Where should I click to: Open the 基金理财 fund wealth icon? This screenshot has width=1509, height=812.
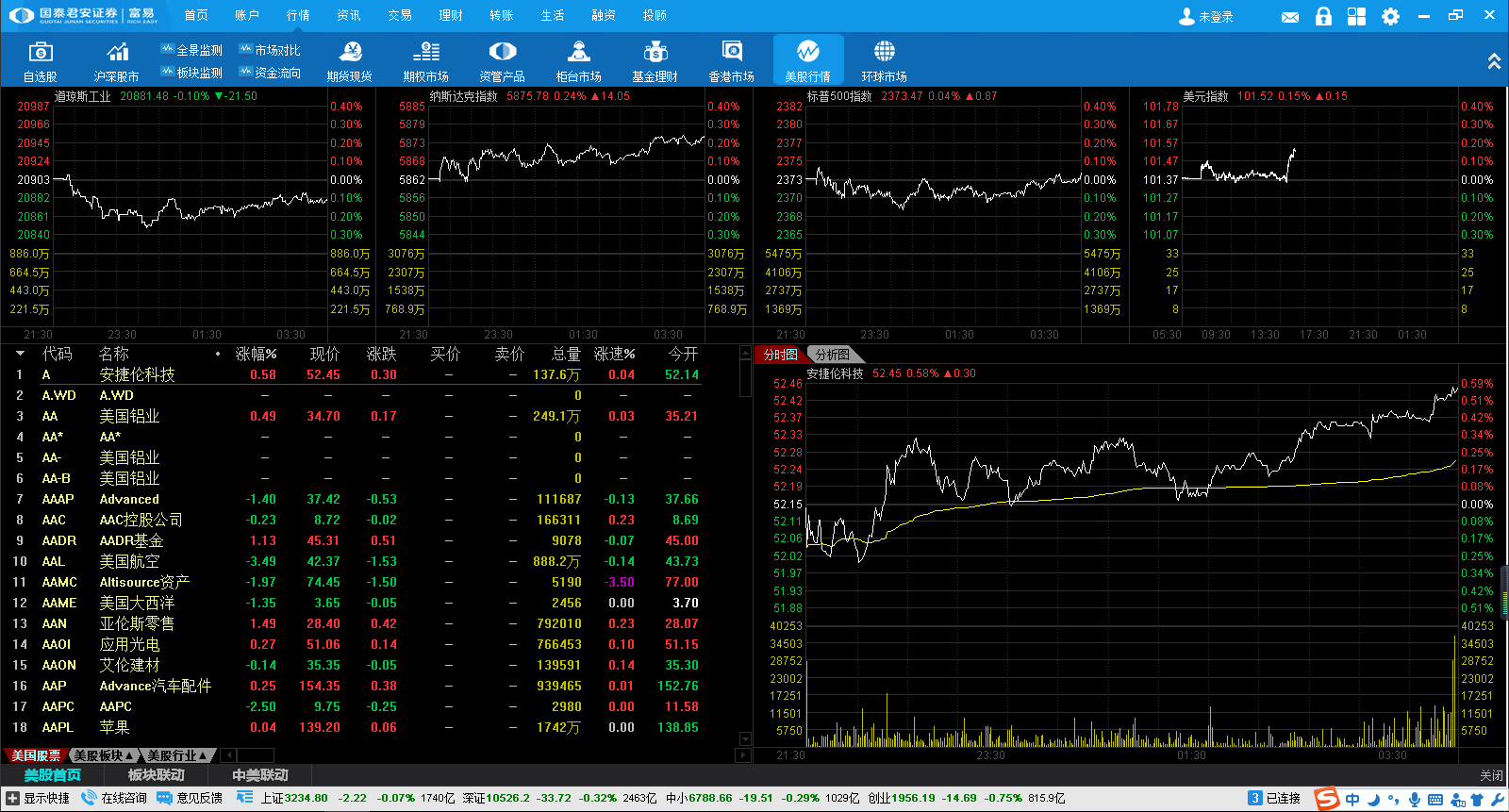tap(655, 61)
